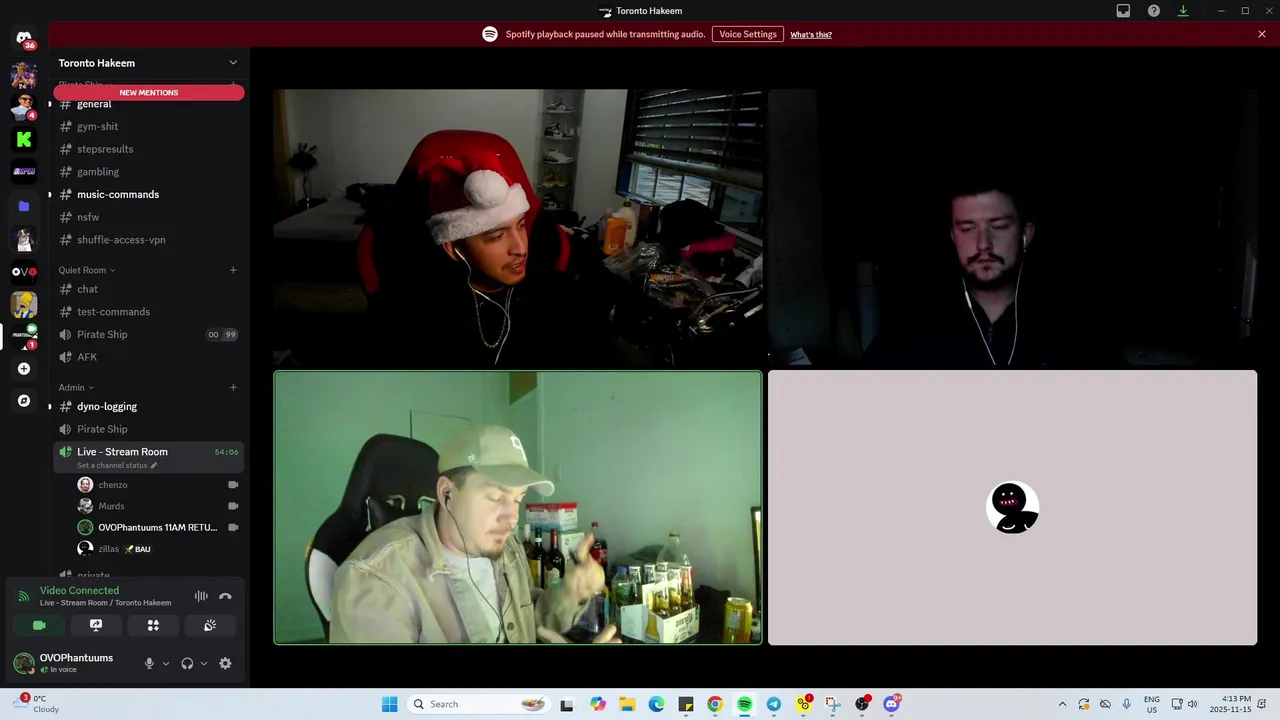This screenshot has width=1280, height=720.
Task: Click Add a Server plus icon
Action: 24,369
